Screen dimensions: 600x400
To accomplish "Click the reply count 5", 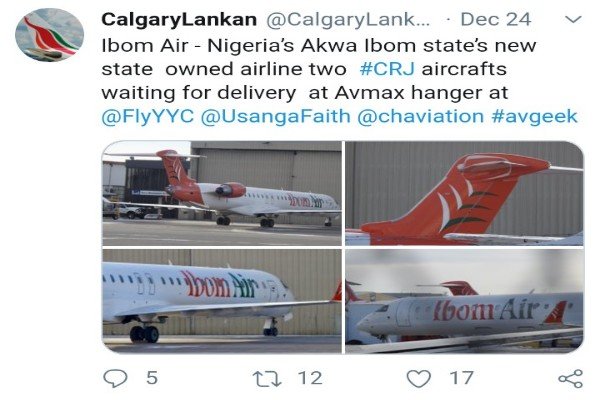I will [x=152, y=378].
